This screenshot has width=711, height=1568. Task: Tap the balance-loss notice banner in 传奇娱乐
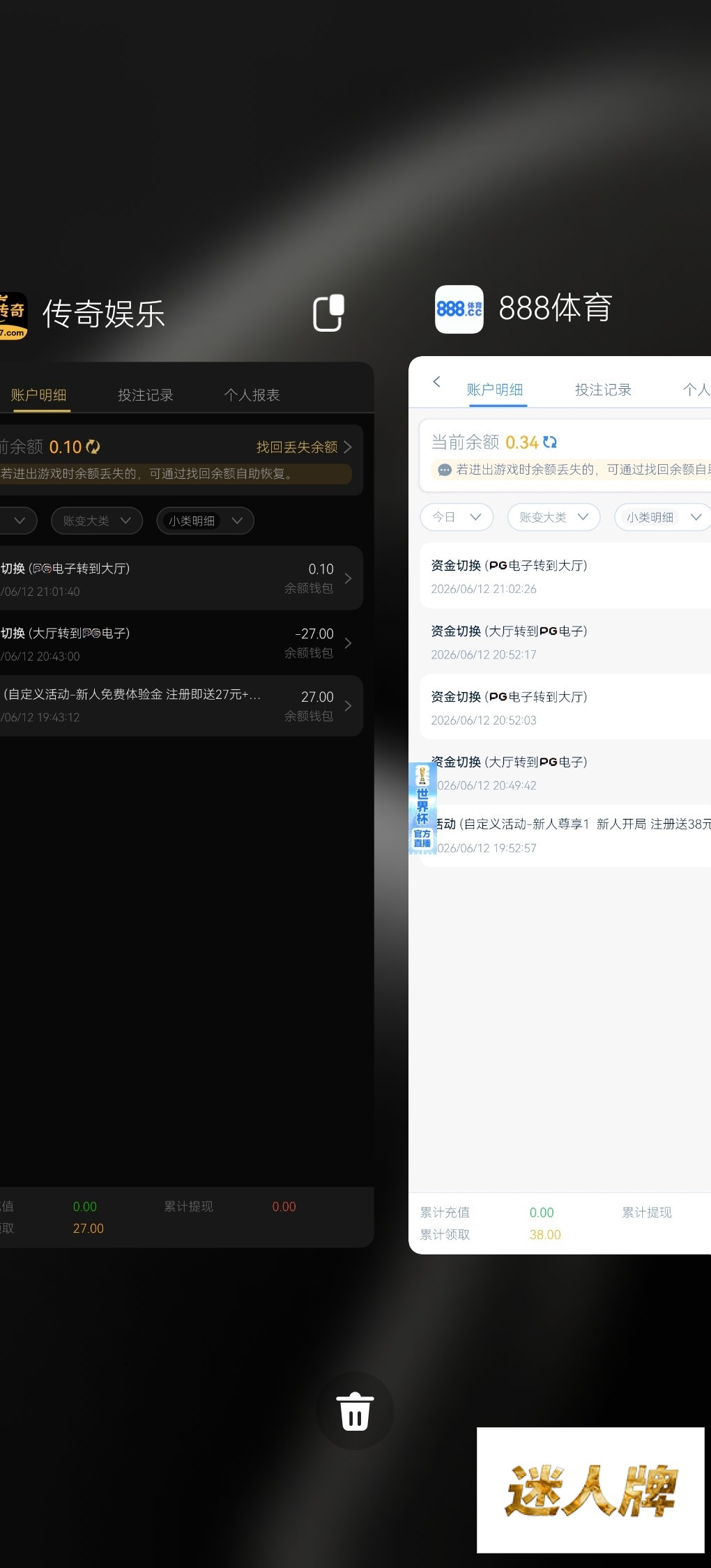(x=176, y=474)
